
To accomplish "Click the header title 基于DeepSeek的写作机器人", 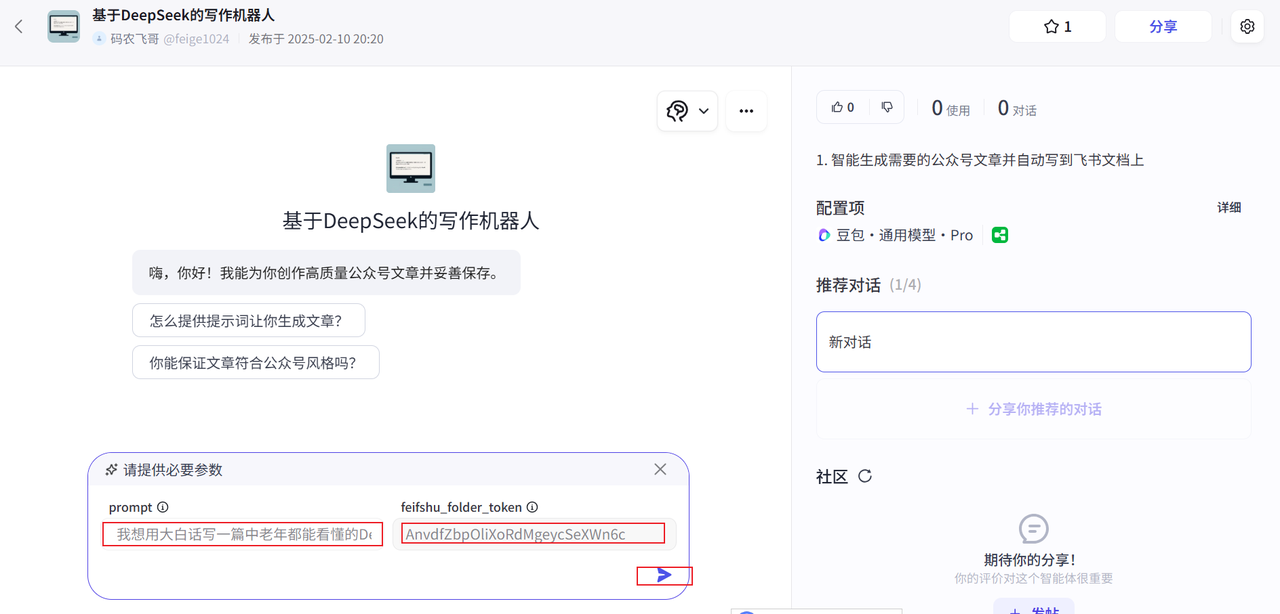I will click(183, 15).
